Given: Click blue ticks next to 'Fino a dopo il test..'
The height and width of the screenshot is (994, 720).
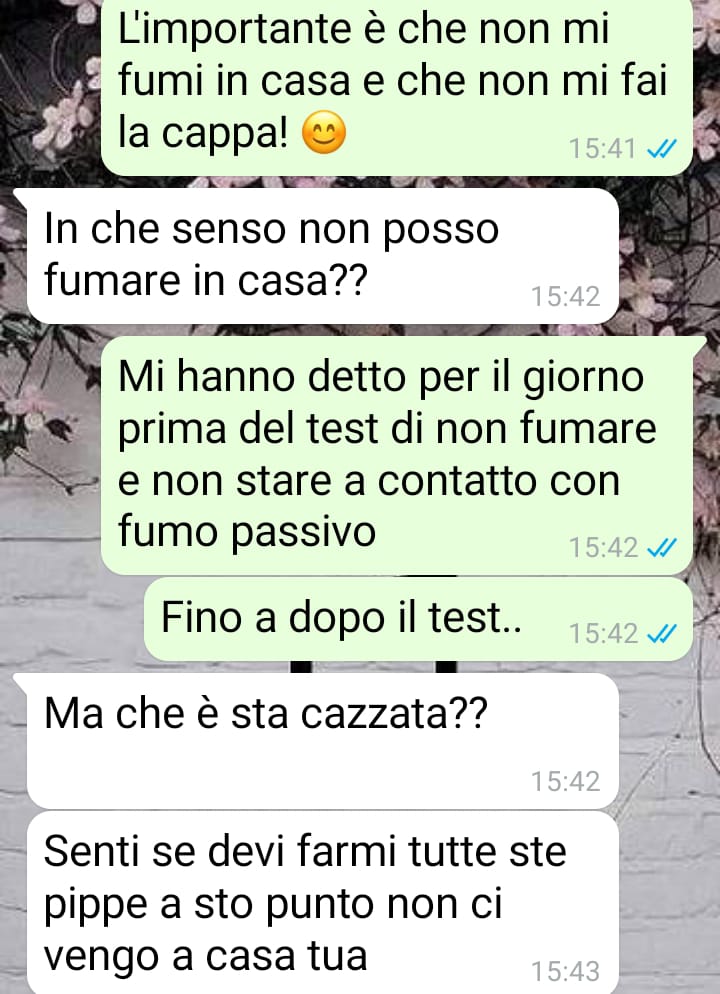Looking at the screenshot, I should point(662,633).
